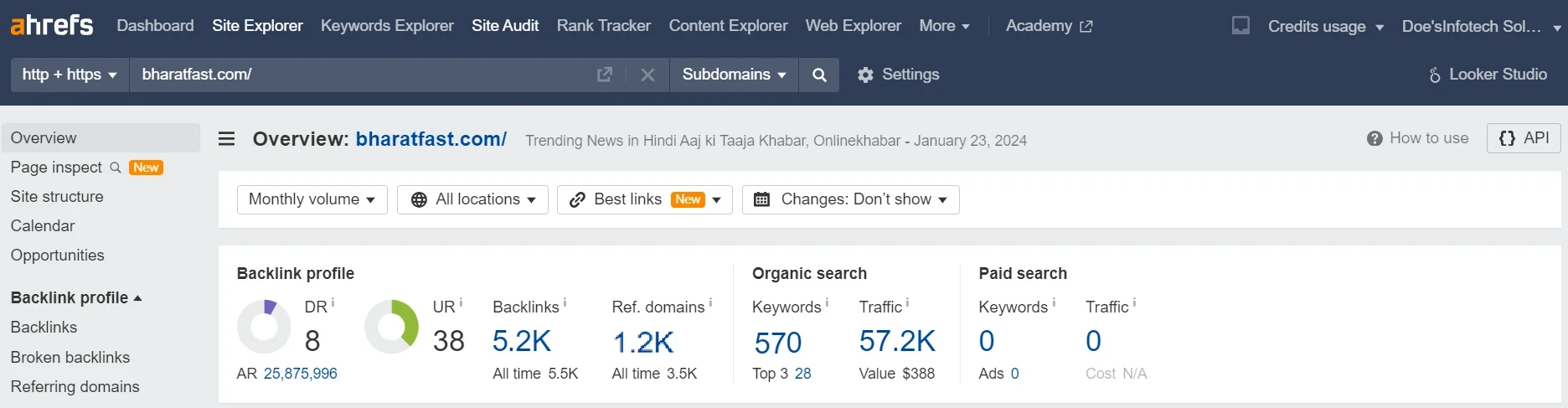Open the URL in new tab icon
1568x408 pixels.
click(x=604, y=75)
